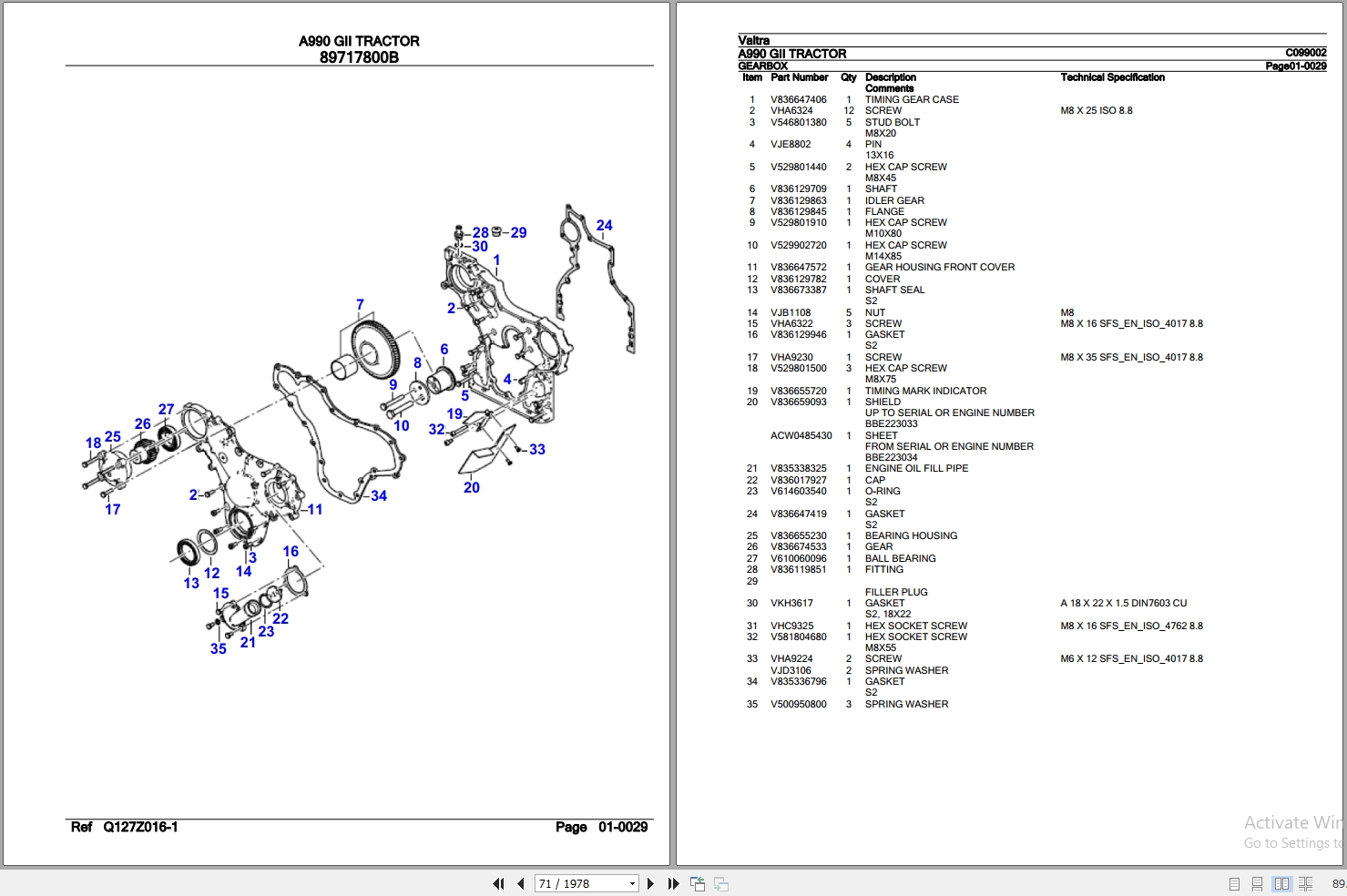Screen dimensions: 1347x896
Task: Select part number VJD3106
Action: (x=791, y=670)
